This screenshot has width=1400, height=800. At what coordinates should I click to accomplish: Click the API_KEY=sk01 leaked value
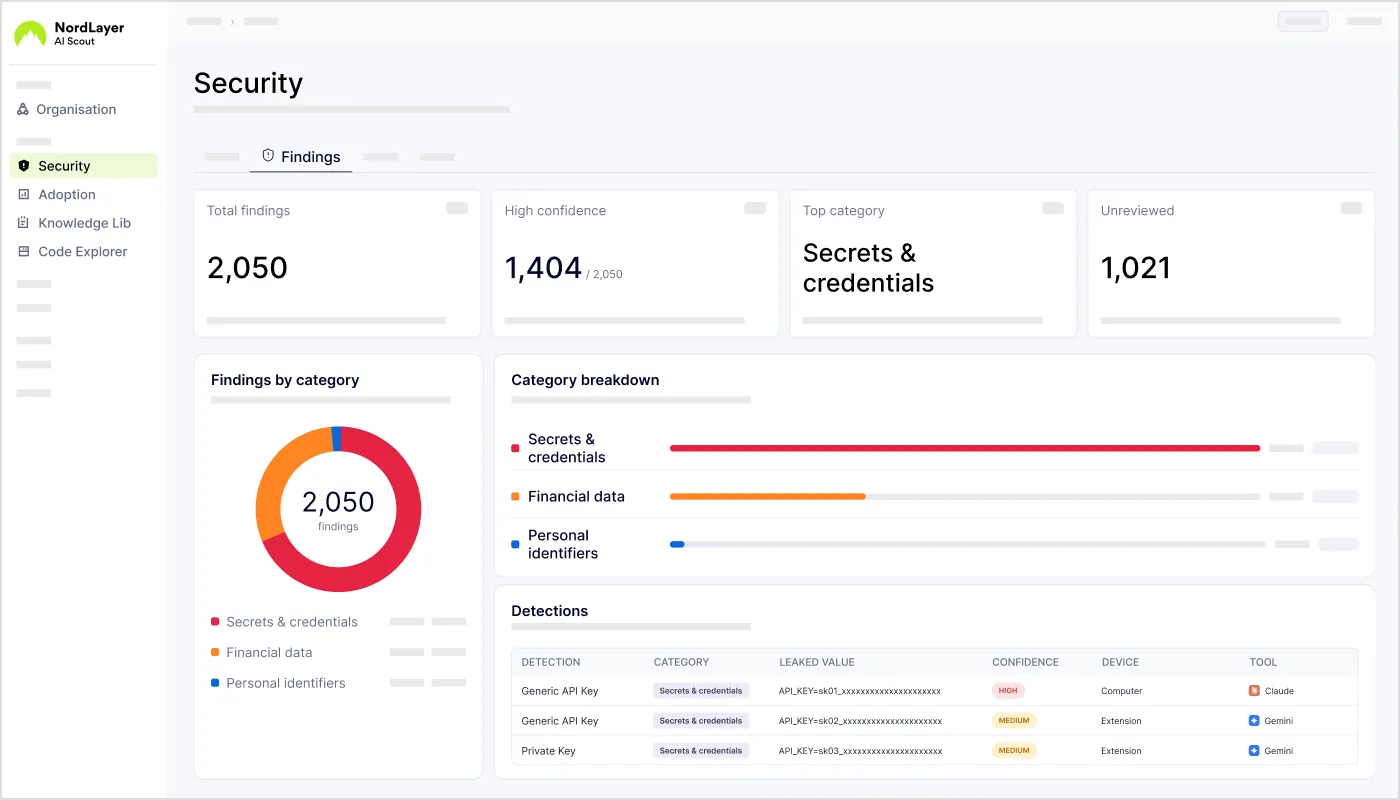coord(860,691)
